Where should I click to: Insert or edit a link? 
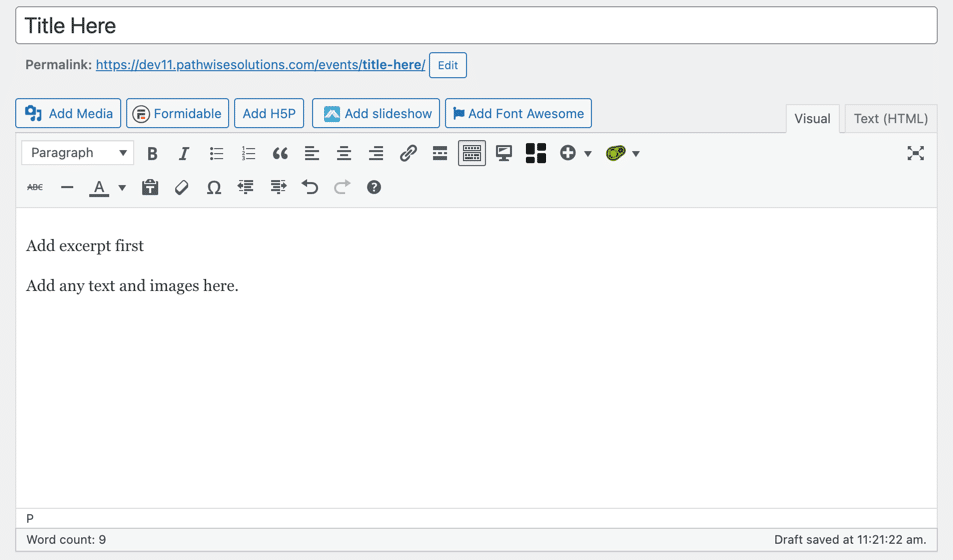coord(408,154)
